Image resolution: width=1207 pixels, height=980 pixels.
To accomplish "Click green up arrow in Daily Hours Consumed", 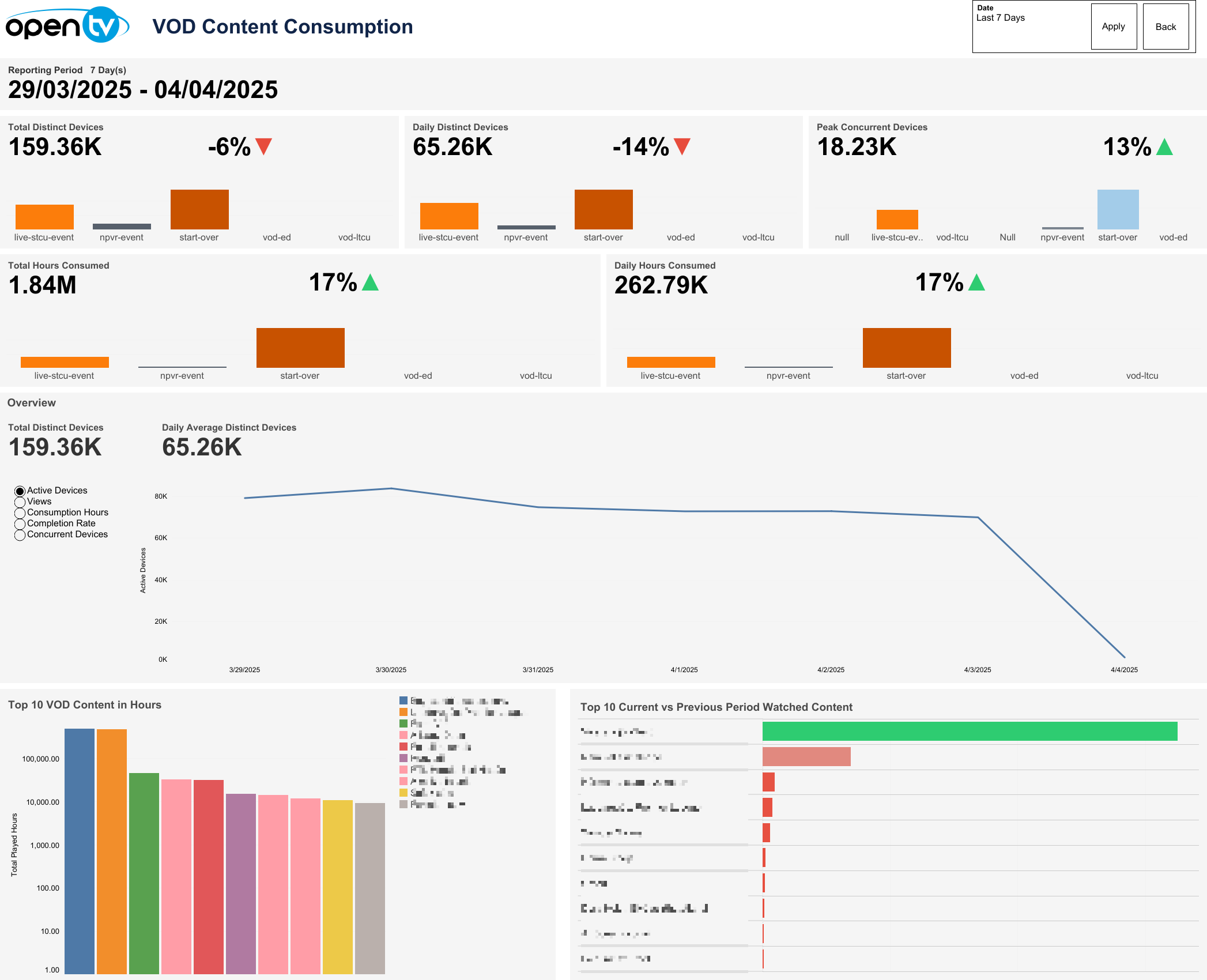I will pyautogui.click(x=976, y=283).
